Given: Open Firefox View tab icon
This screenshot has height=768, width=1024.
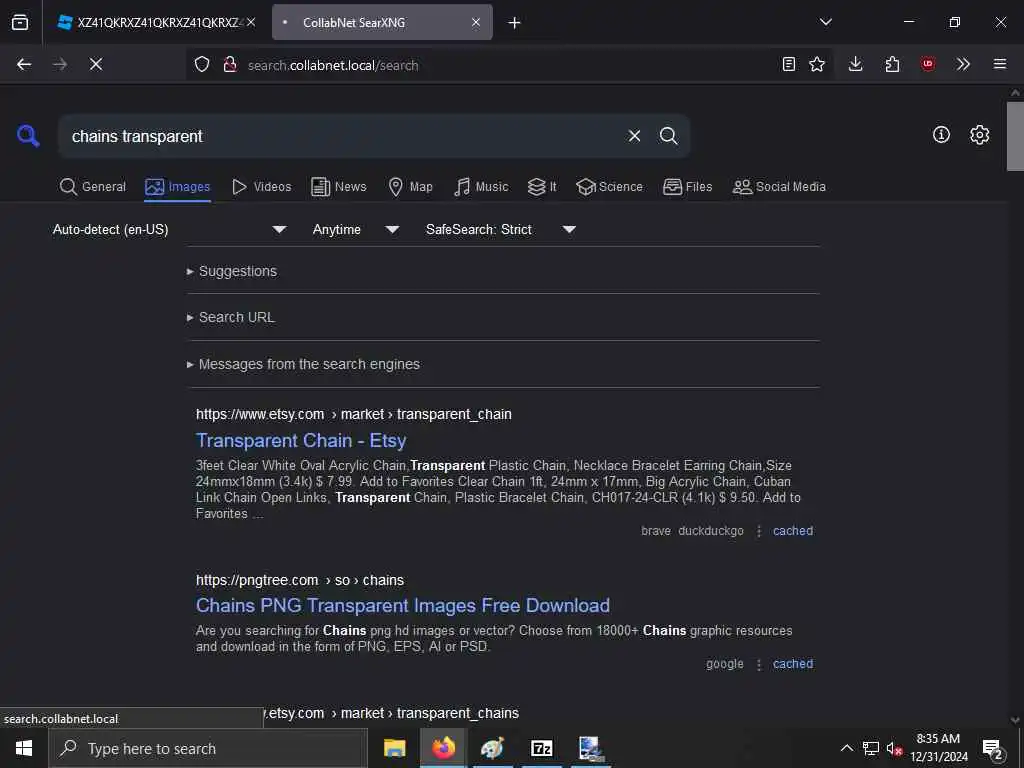Looking at the screenshot, I should click(x=20, y=22).
